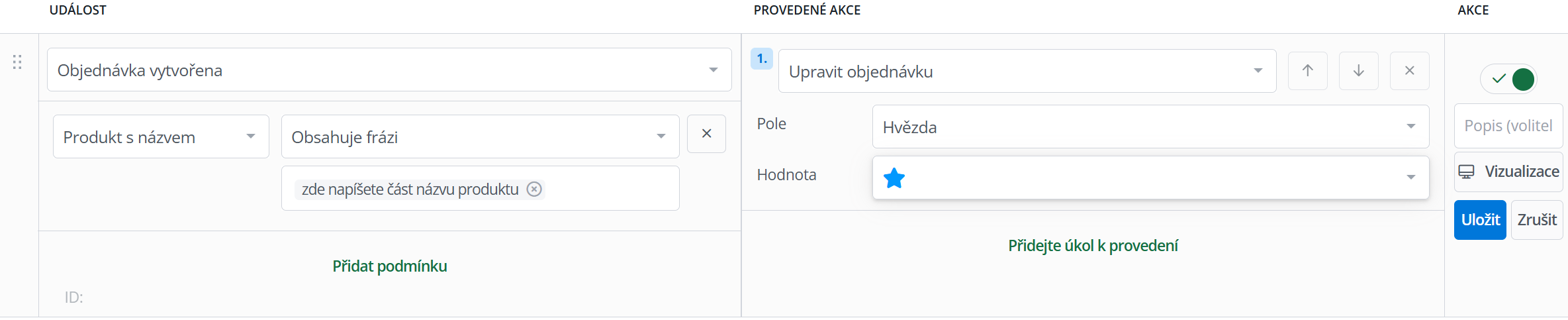1568x320 pixels.
Task: Toggle the green rule active switch
Action: [x=1508, y=80]
